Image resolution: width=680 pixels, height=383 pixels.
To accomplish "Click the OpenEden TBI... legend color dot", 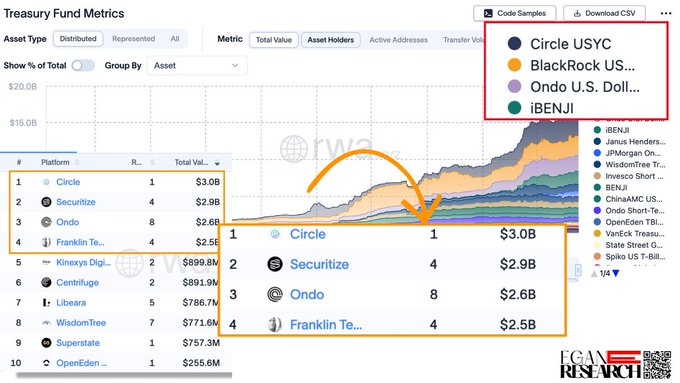I will pyautogui.click(x=597, y=222).
